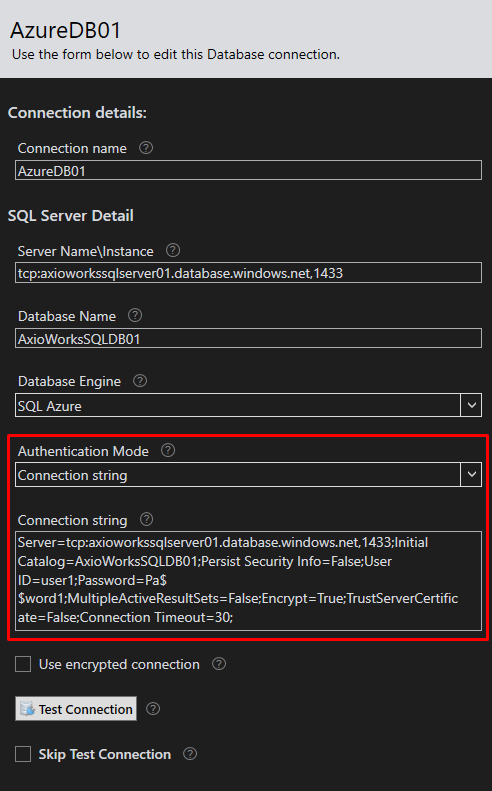Select the Database Name input field
The height and width of the screenshot is (791, 492).
pos(248,338)
